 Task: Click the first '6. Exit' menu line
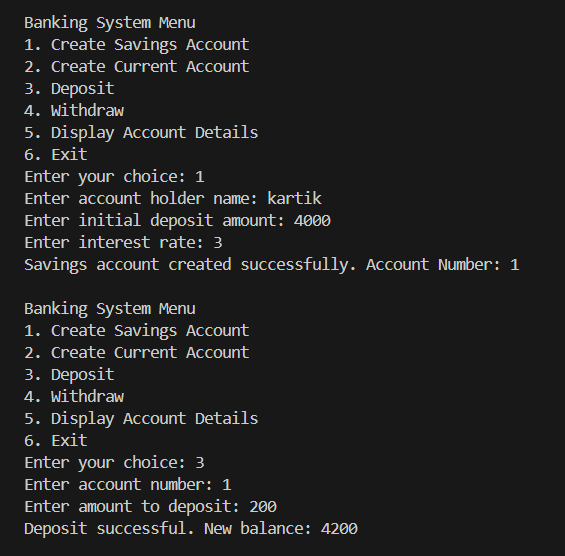click(x=56, y=155)
